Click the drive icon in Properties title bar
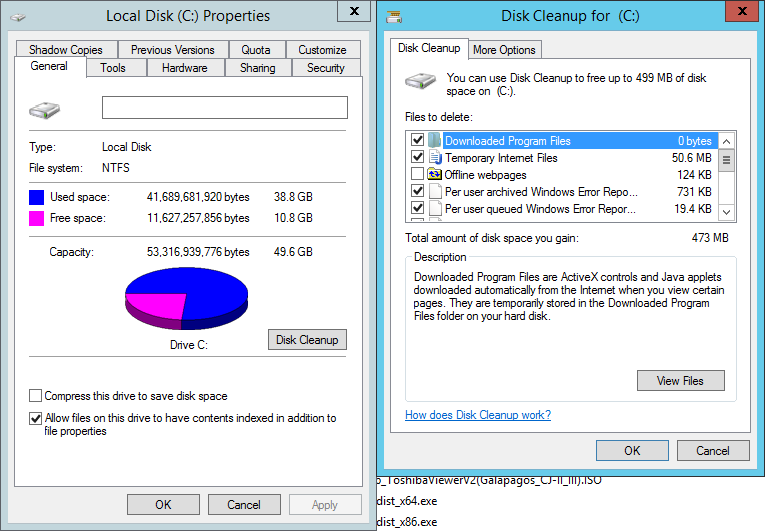 pos(18,17)
